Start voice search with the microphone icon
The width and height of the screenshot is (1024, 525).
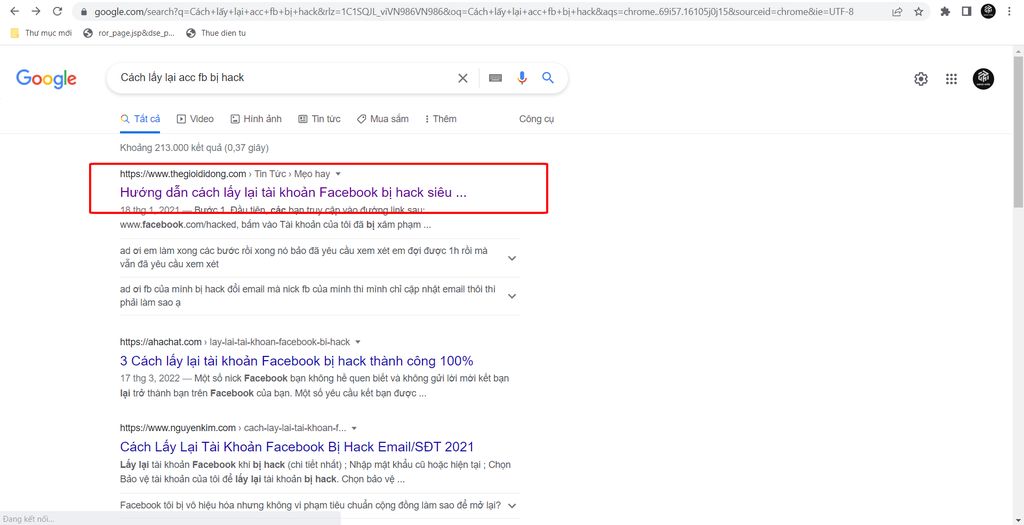tap(522, 78)
